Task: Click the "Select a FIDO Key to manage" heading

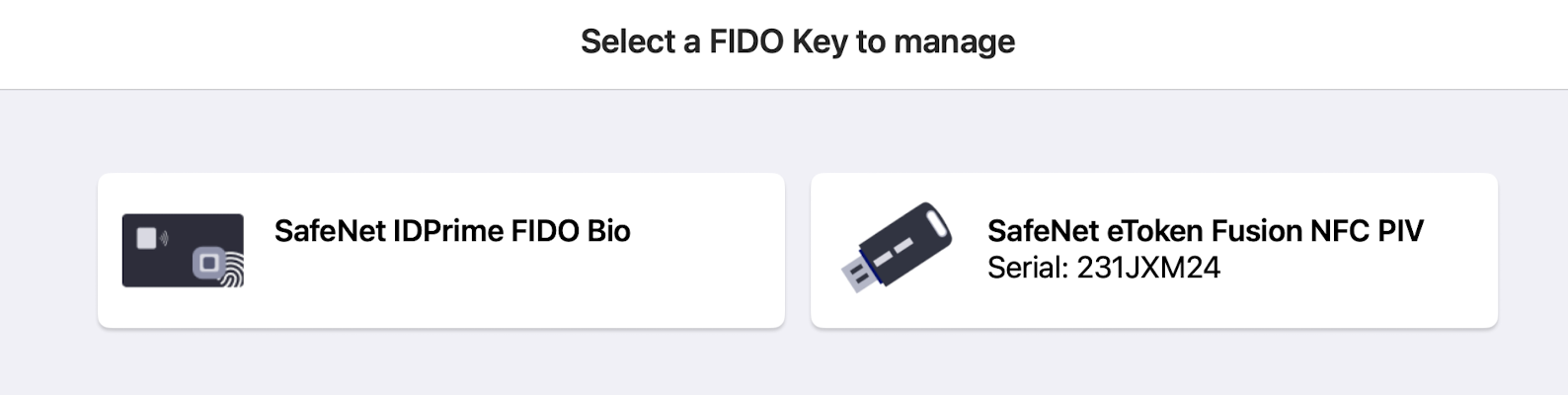Action: 797,41
